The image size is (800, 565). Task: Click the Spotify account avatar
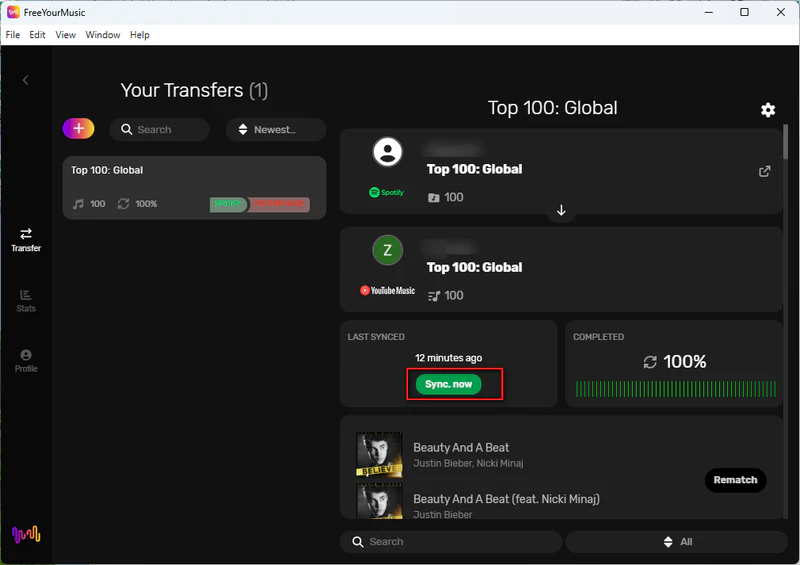[388, 152]
